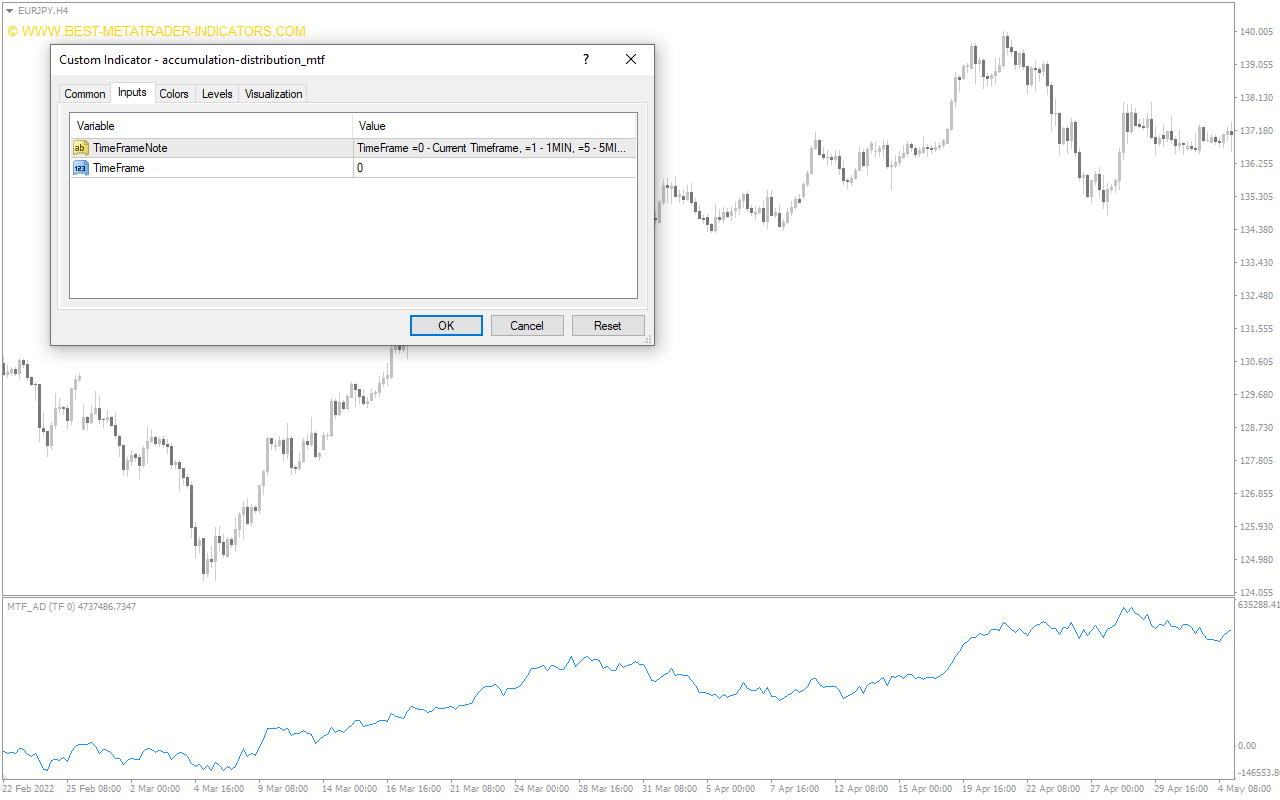The image size is (1280, 800).
Task: Click the 4 Mar 16:00 time label
Action: tap(217, 789)
